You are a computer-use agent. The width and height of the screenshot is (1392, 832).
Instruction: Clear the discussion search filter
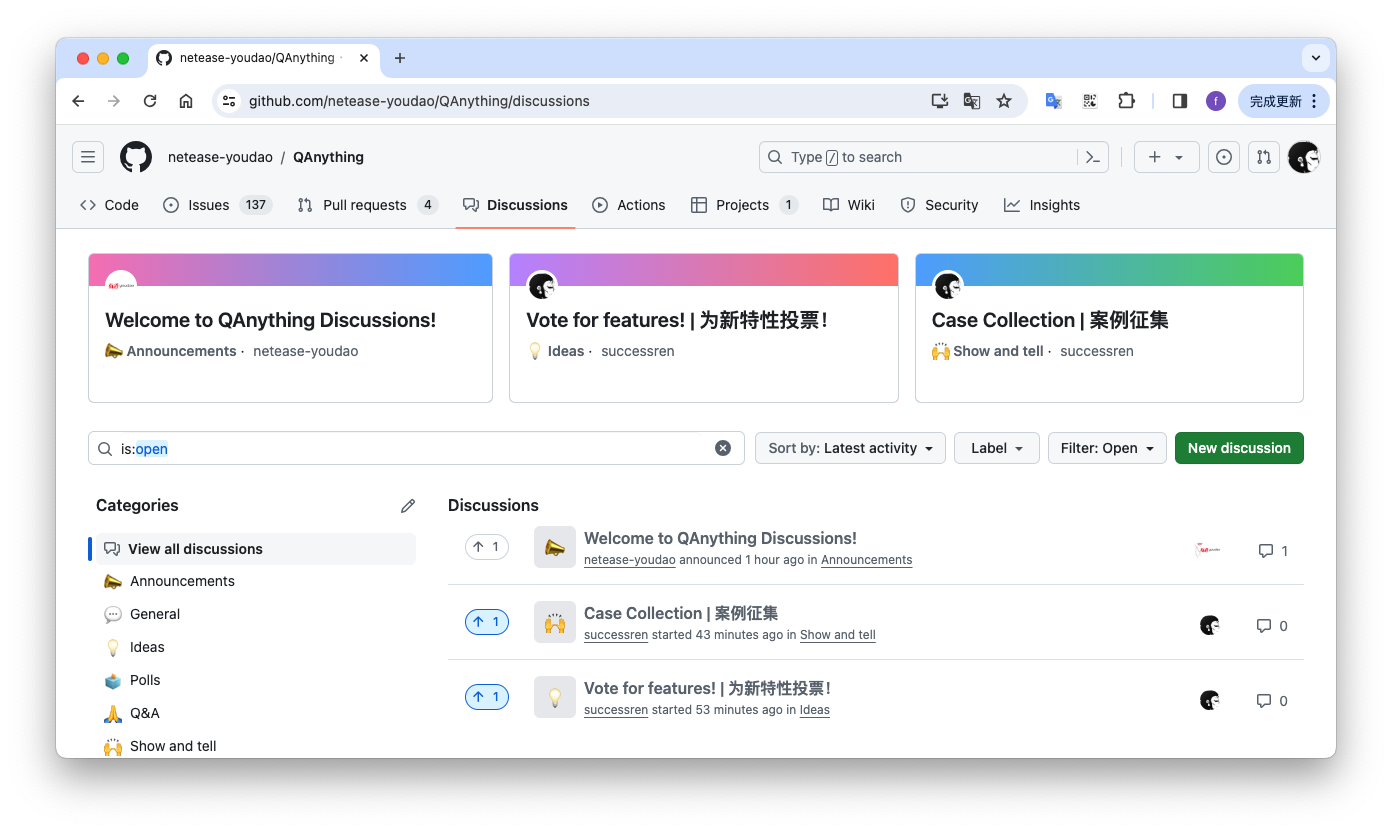[x=723, y=448]
